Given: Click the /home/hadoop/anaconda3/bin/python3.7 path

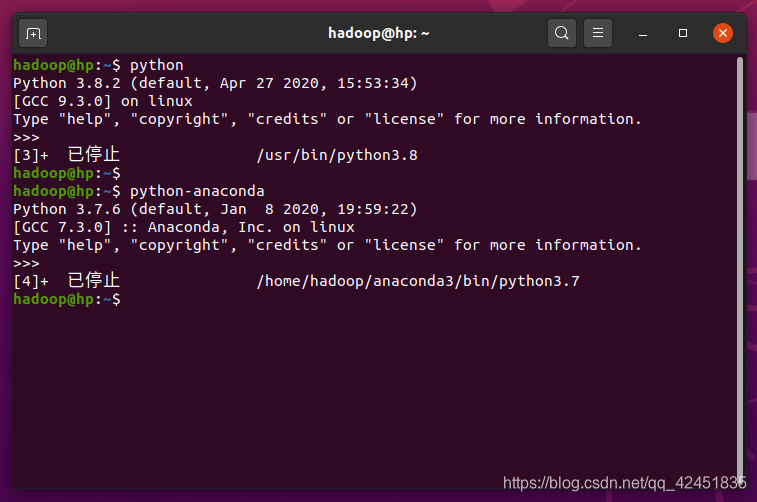Looking at the screenshot, I should [418, 281].
